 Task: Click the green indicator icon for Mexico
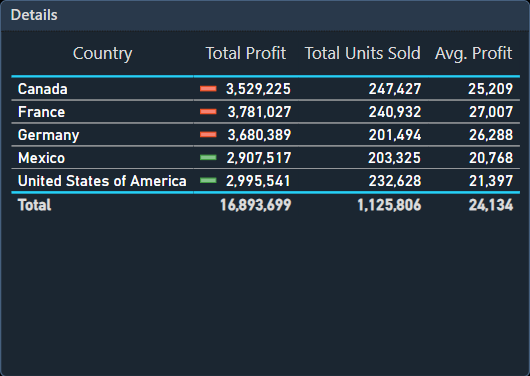(208, 158)
